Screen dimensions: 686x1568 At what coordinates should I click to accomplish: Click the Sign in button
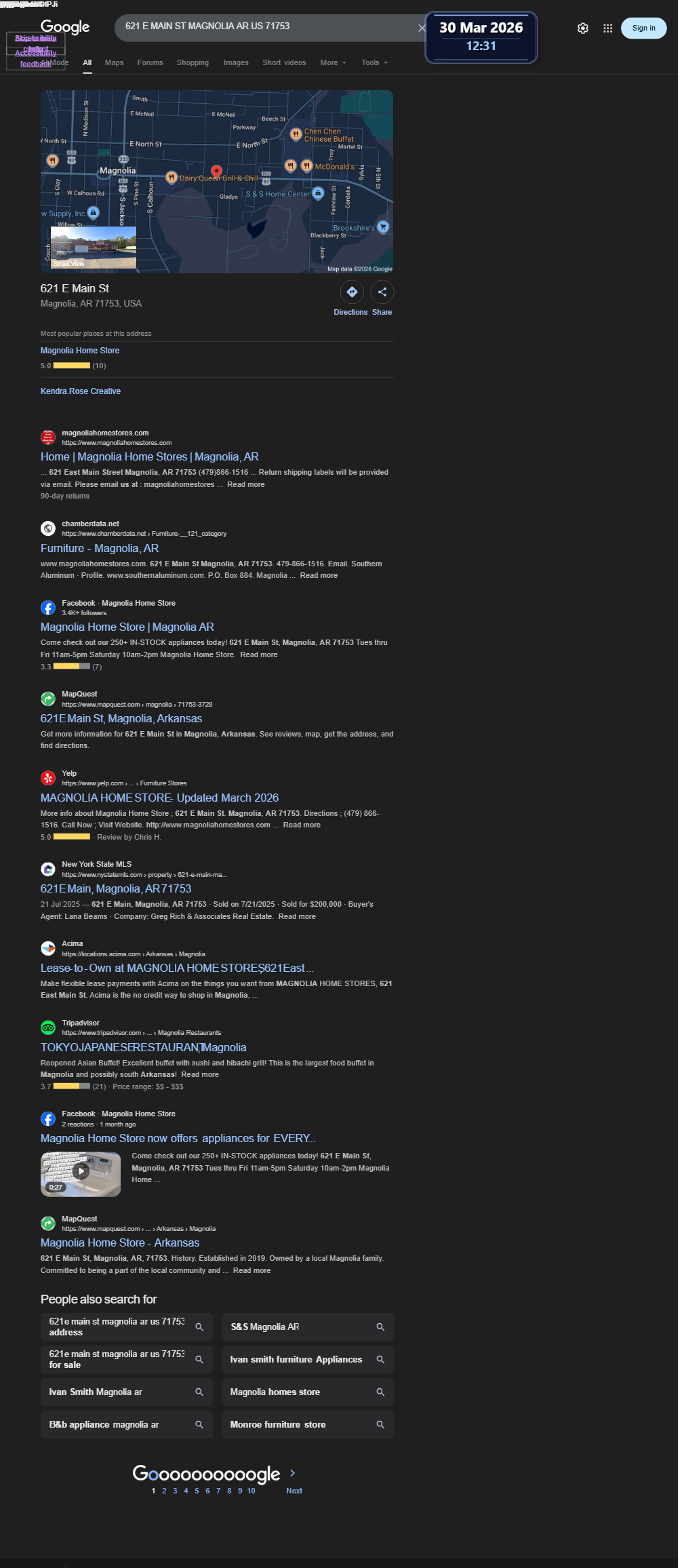643,28
